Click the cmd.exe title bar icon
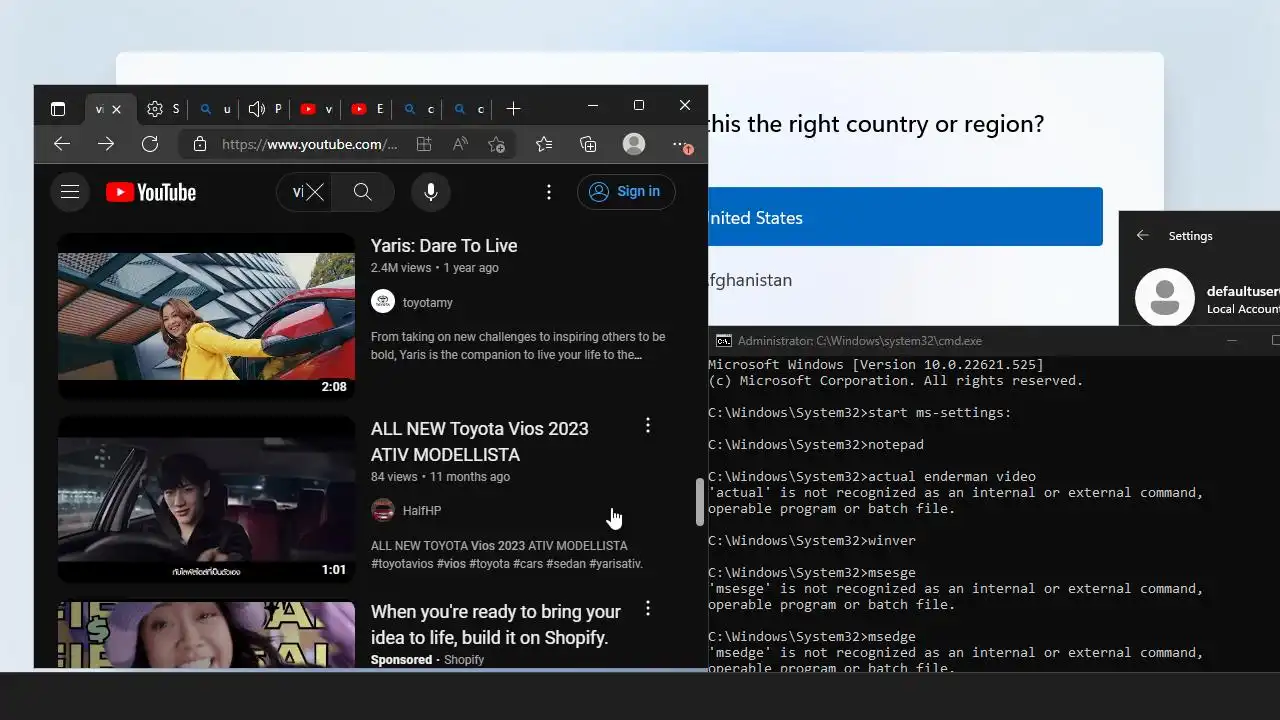The height and width of the screenshot is (720, 1280). (724, 341)
